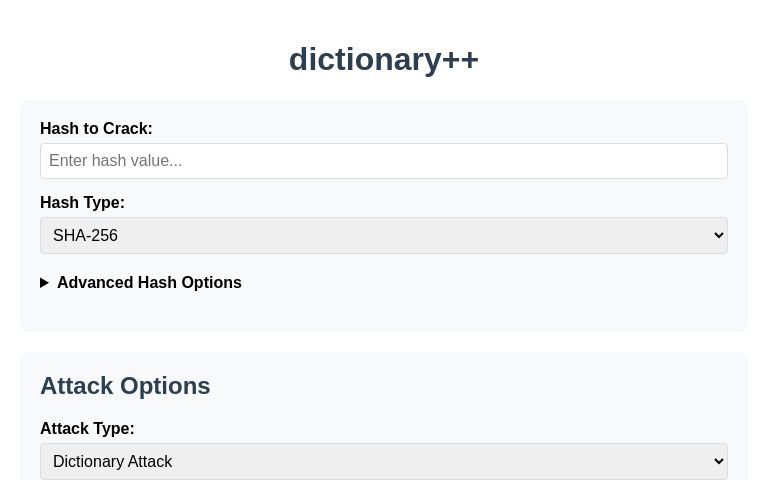Open the Hash Type dropdown
This screenshot has width=768, height=480.
pyautogui.click(x=383, y=236)
